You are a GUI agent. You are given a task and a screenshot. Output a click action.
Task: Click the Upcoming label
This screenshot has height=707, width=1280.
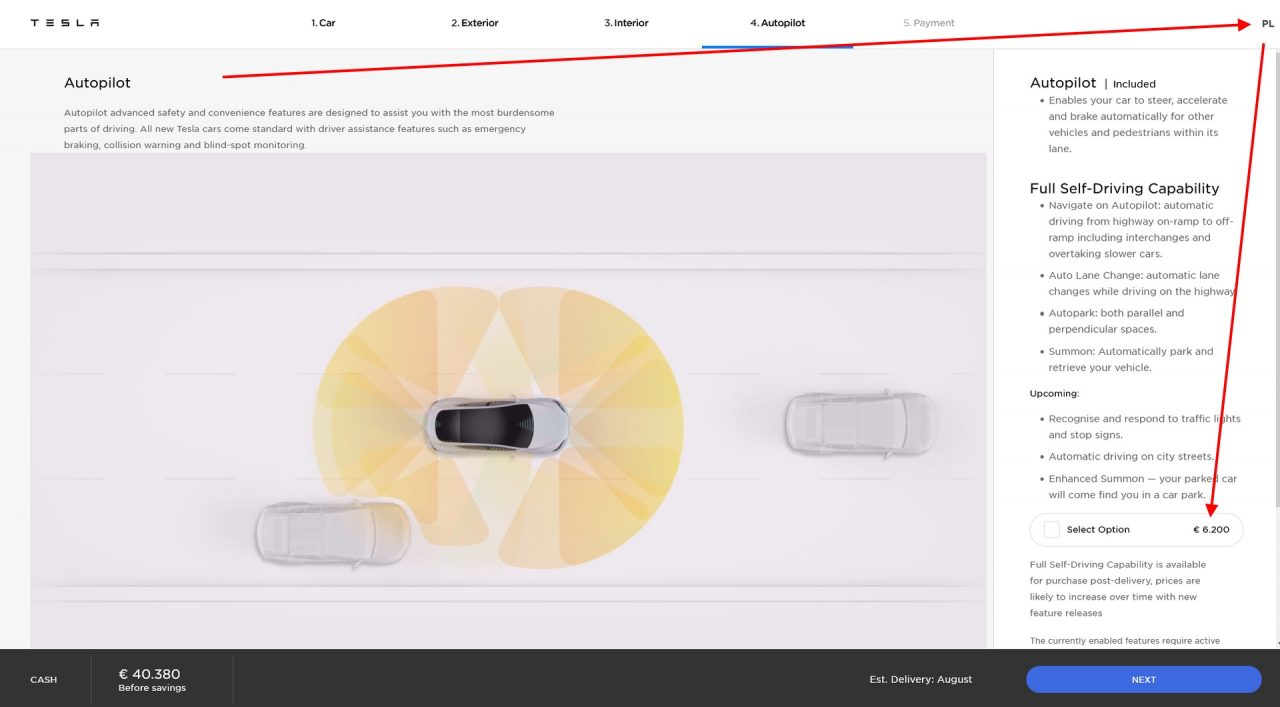point(1054,394)
